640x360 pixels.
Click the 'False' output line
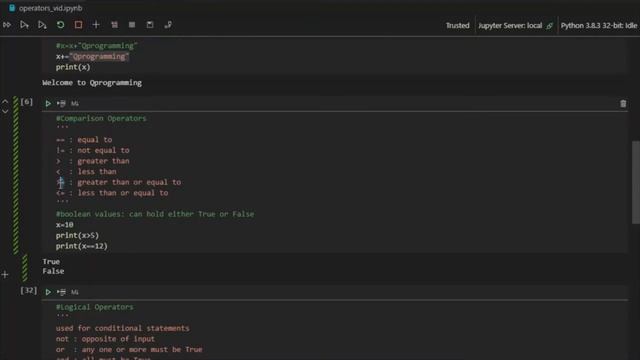coord(53,271)
